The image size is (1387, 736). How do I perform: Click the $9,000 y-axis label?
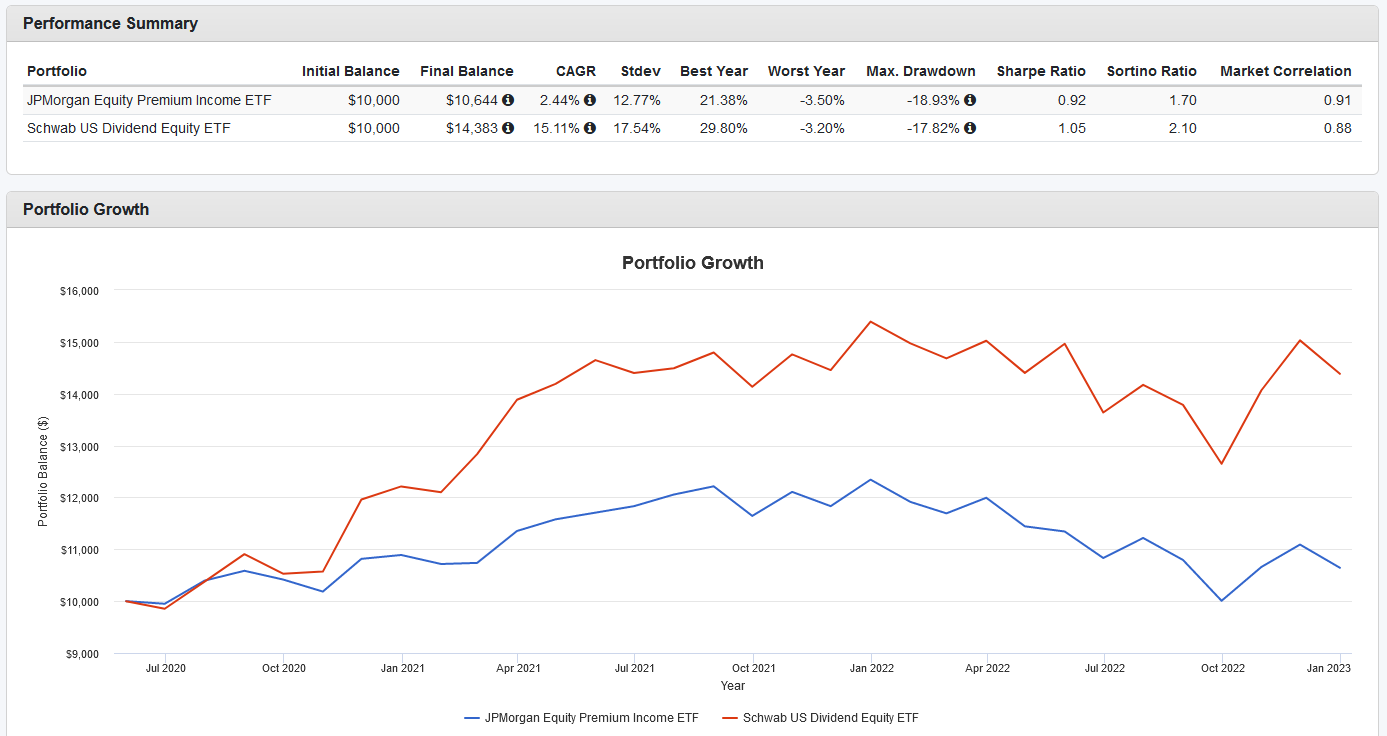(82, 654)
